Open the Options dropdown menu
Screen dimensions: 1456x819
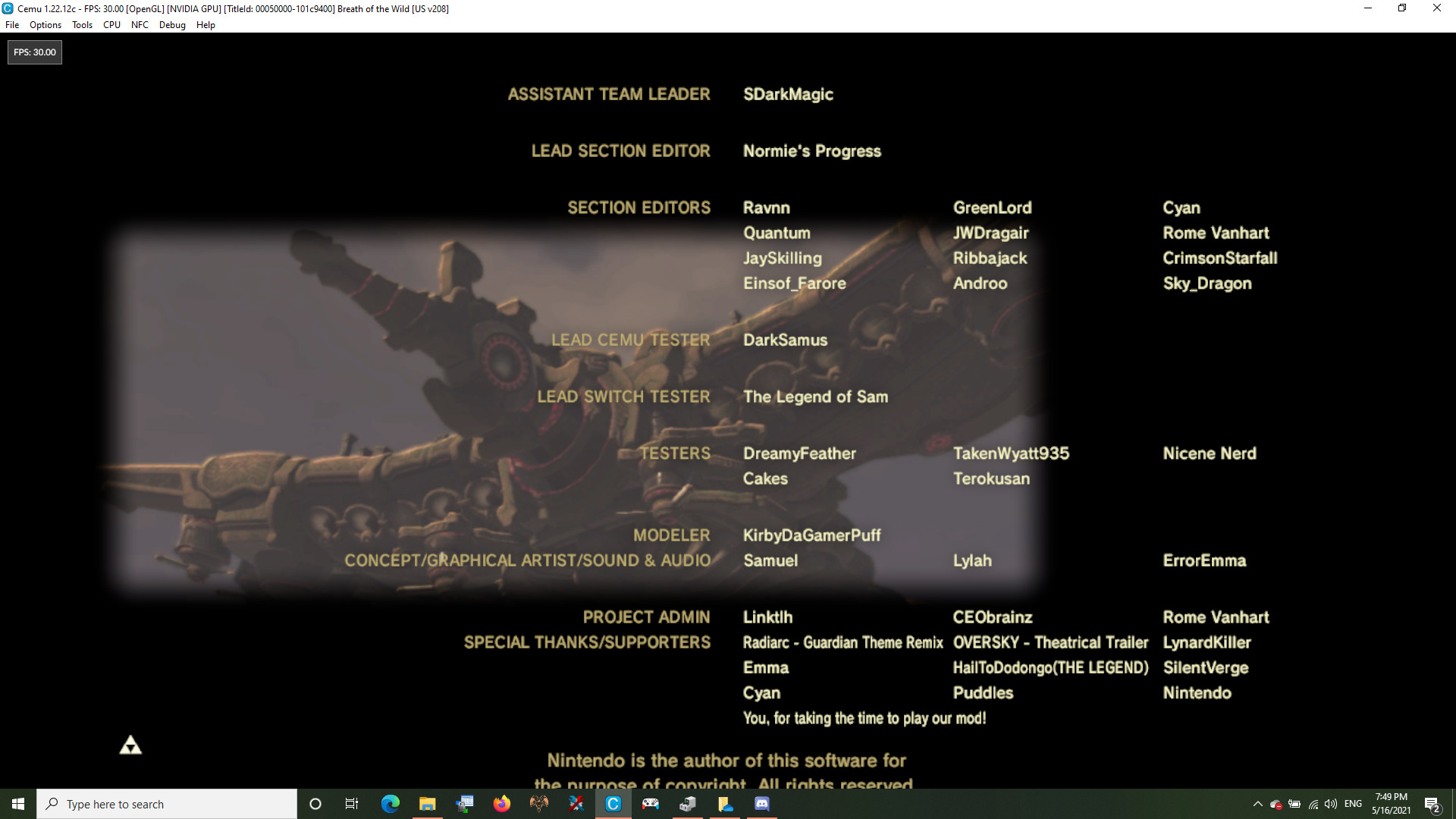click(x=45, y=24)
